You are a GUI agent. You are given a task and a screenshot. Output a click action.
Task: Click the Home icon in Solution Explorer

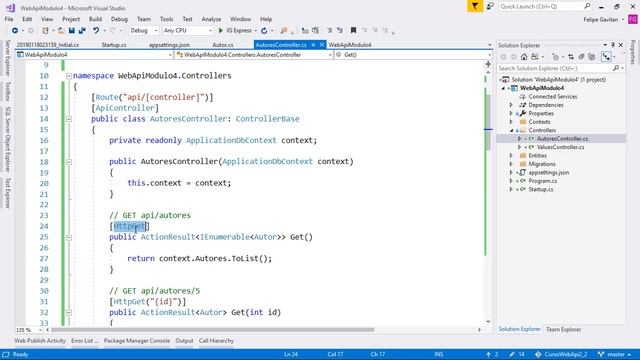coord(524,57)
